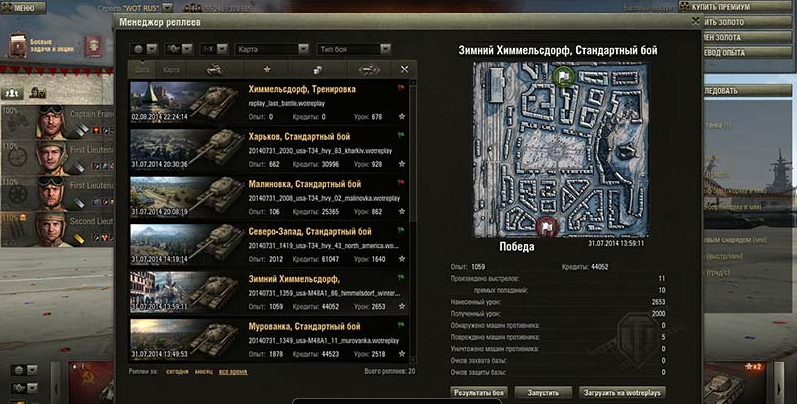Select the Малиновка replay thumbnail
Image resolution: width=797 pixels, height=404 pixels.
pyautogui.click(x=186, y=197)
